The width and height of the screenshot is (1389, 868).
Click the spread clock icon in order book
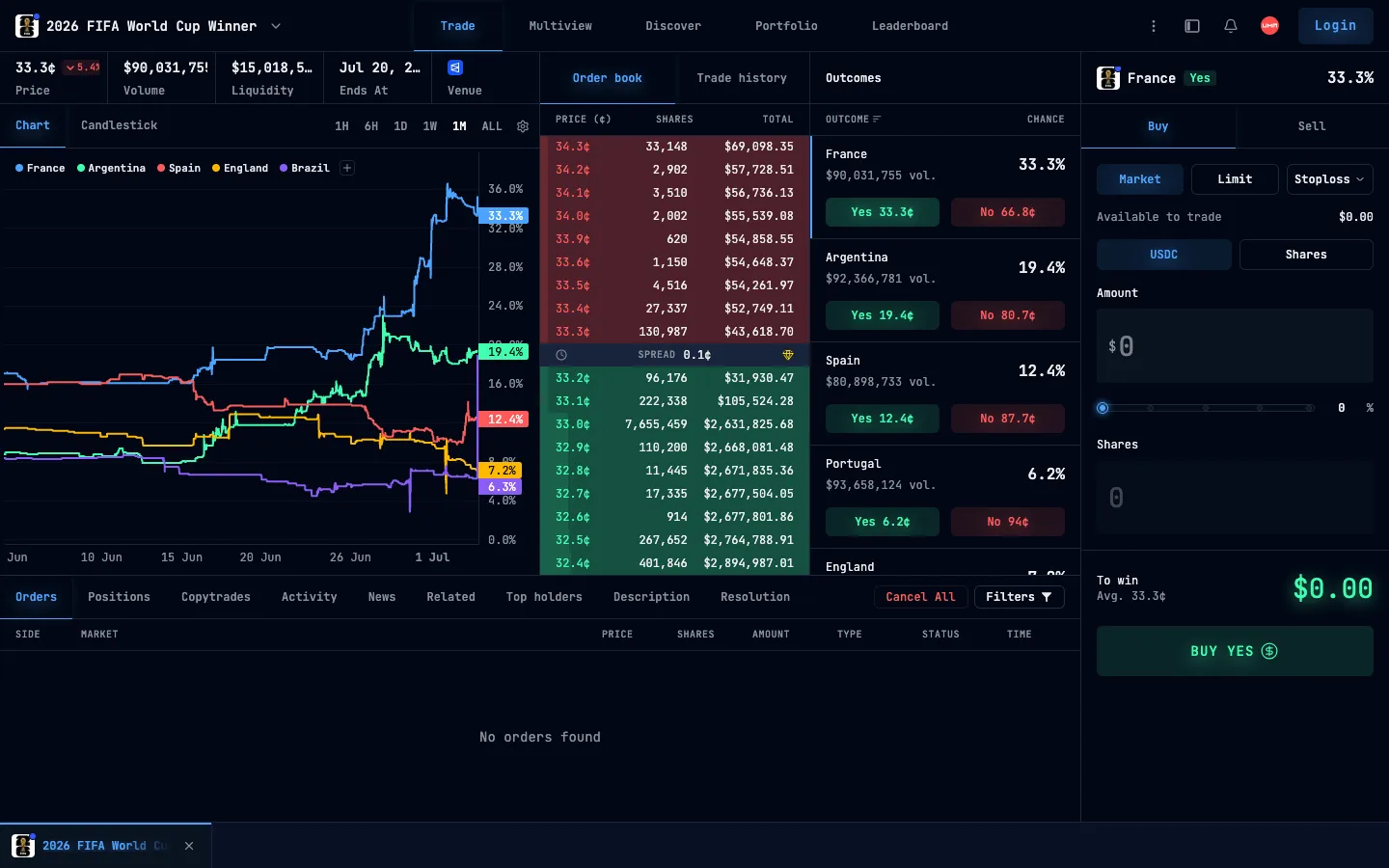561,355
